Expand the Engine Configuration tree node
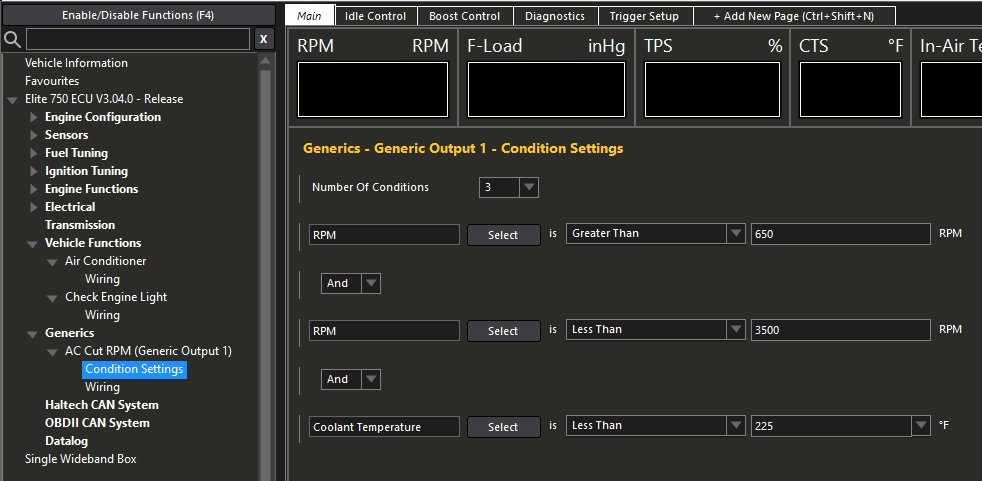This screenshot has width=982, height=481. [34, 117]
